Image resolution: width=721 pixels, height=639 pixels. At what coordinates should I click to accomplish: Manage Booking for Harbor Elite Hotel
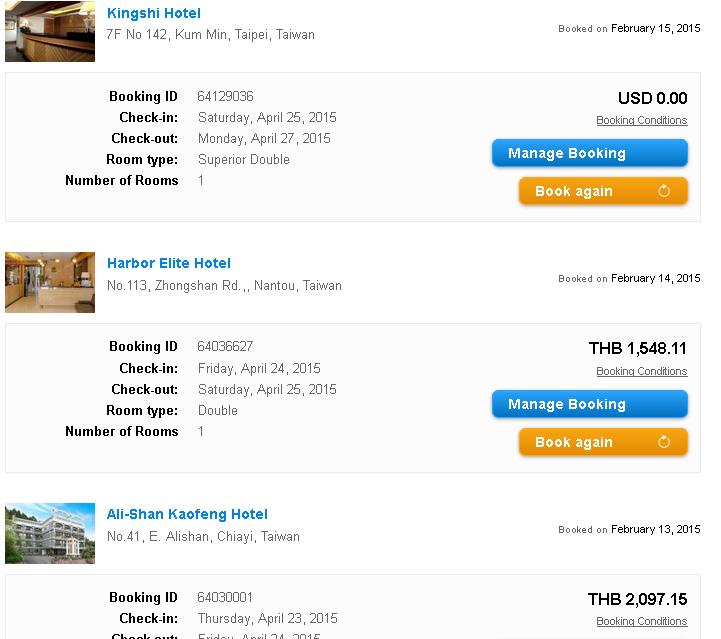[589, 404]
